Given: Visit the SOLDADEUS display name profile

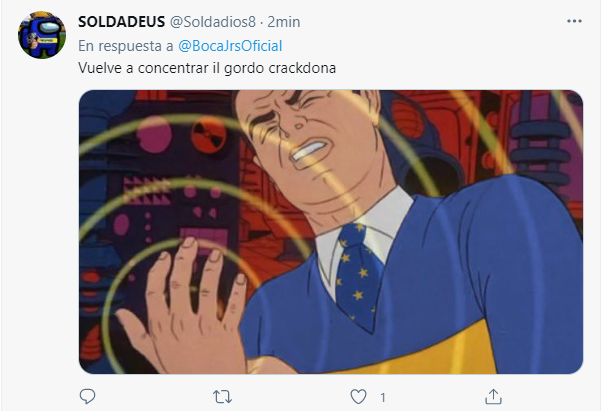Looking at the screenshot, I should 122,22.
